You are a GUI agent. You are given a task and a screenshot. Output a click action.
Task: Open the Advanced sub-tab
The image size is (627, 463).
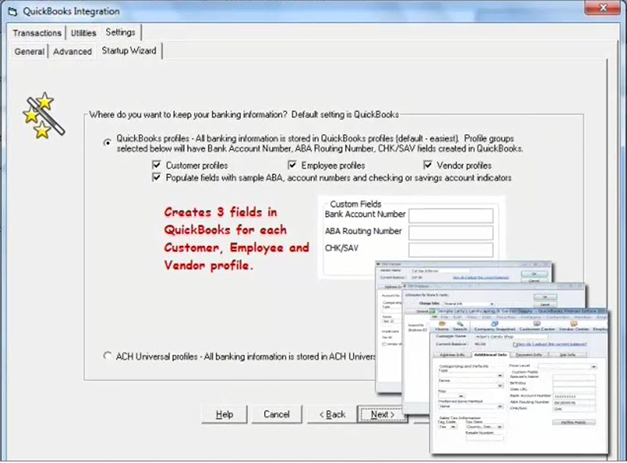point(72,52)
